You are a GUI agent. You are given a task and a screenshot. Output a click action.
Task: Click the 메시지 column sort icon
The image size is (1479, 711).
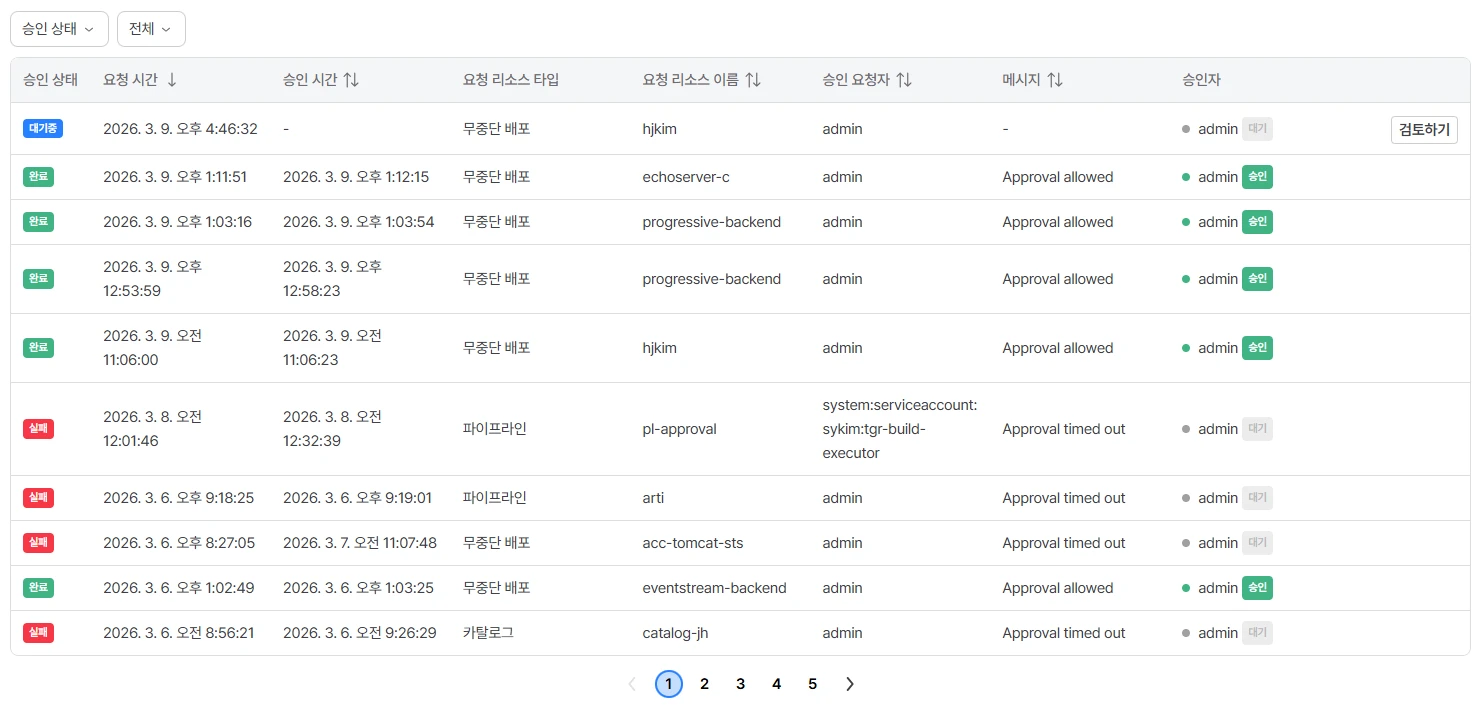[x=1054, y=80]
